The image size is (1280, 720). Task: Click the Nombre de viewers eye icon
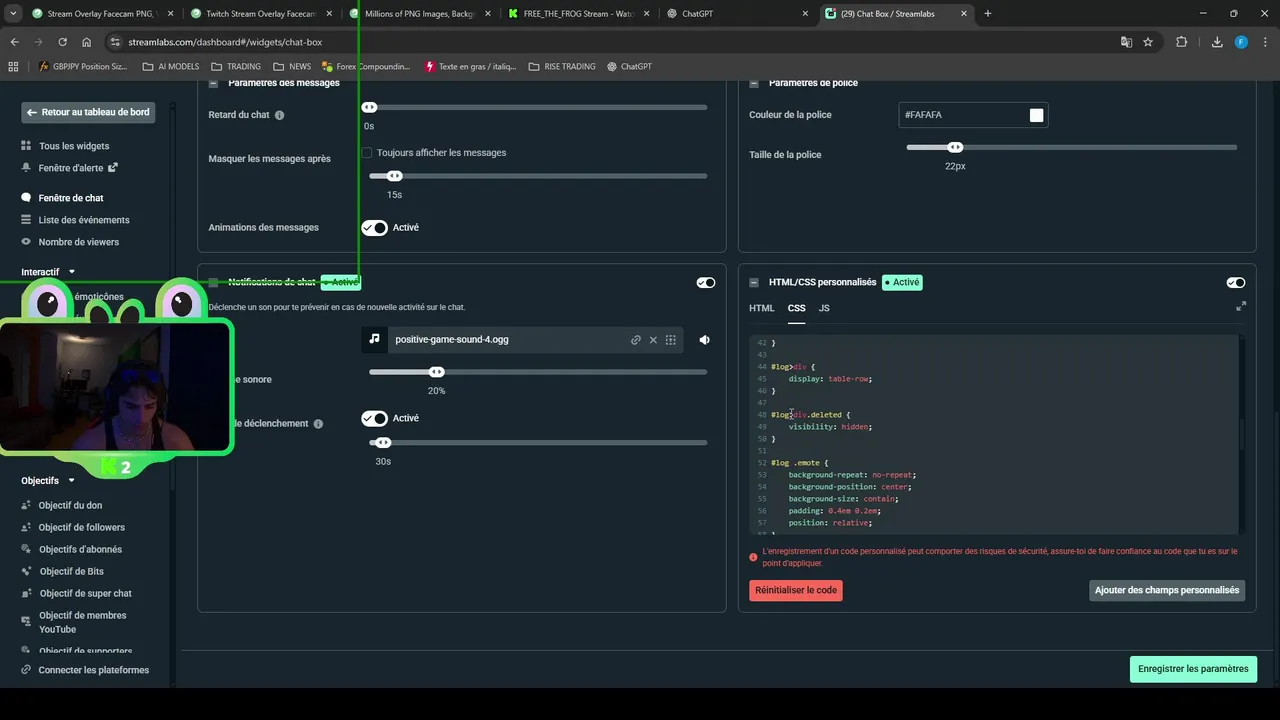[x=26, y=242]
